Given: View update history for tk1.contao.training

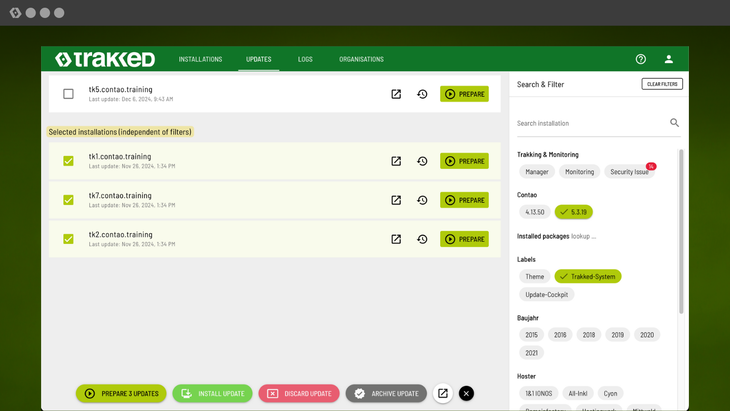Looking at the screenshot, I should 422,161.
